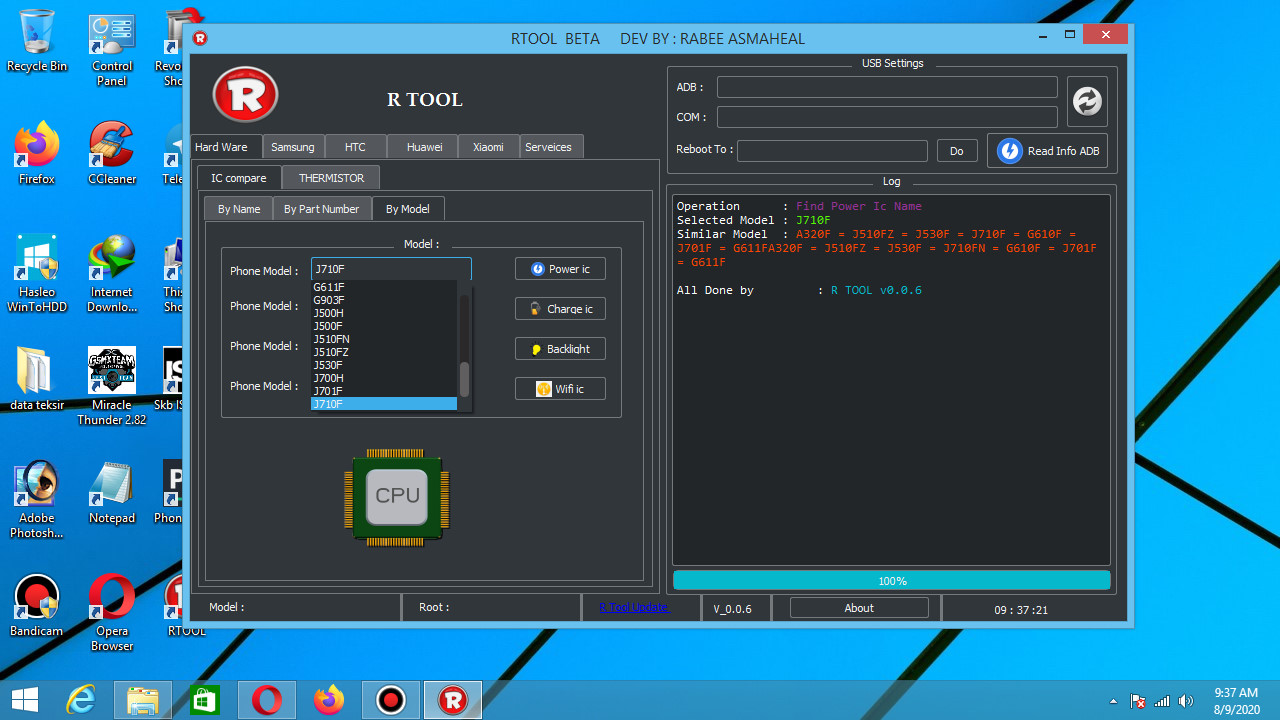Select the By Model tab
This screenshot has width=1280, height=720.
click(x=408, y=209)
